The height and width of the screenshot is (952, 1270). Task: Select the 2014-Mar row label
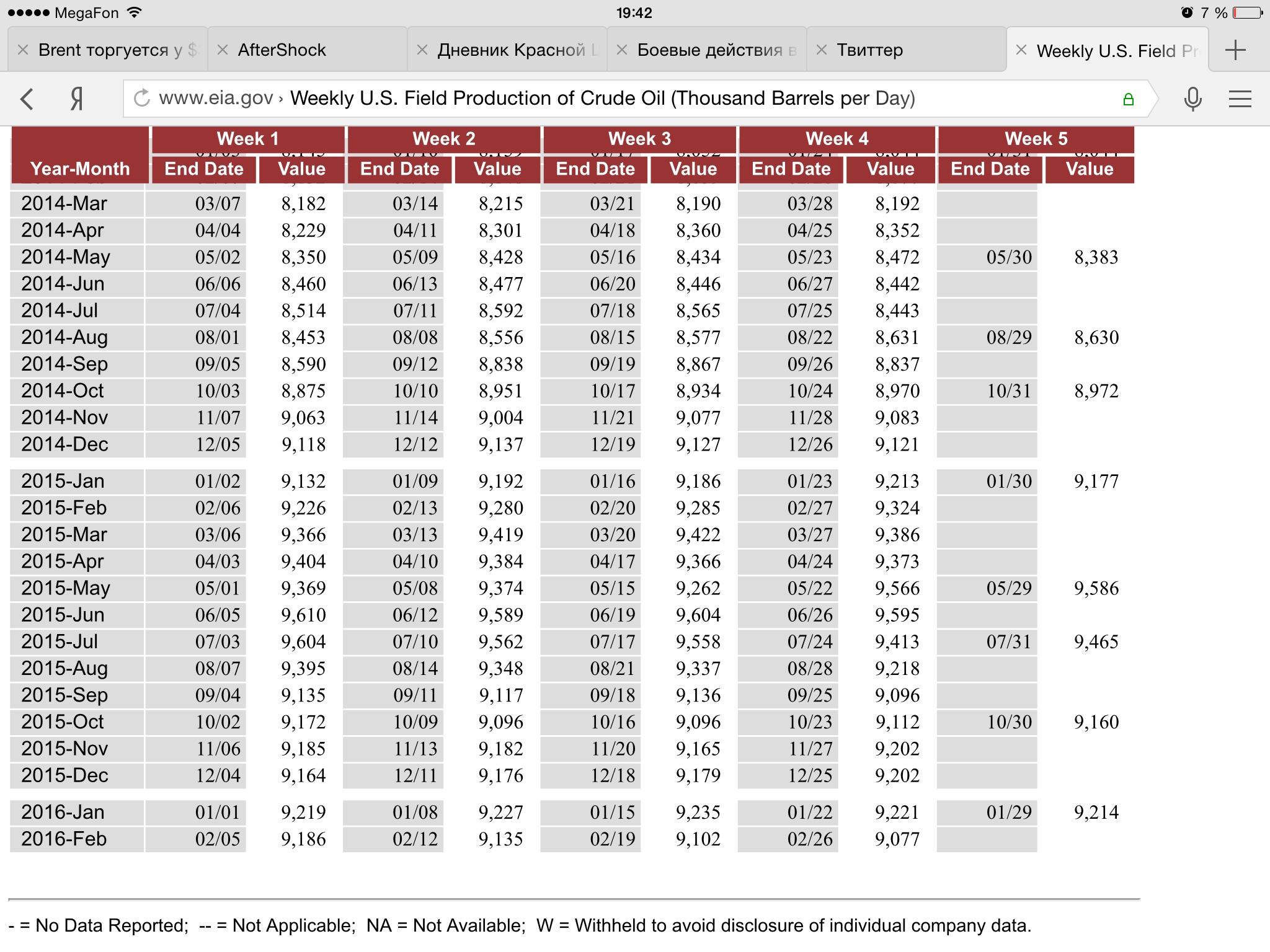click(x=64, y=204)
